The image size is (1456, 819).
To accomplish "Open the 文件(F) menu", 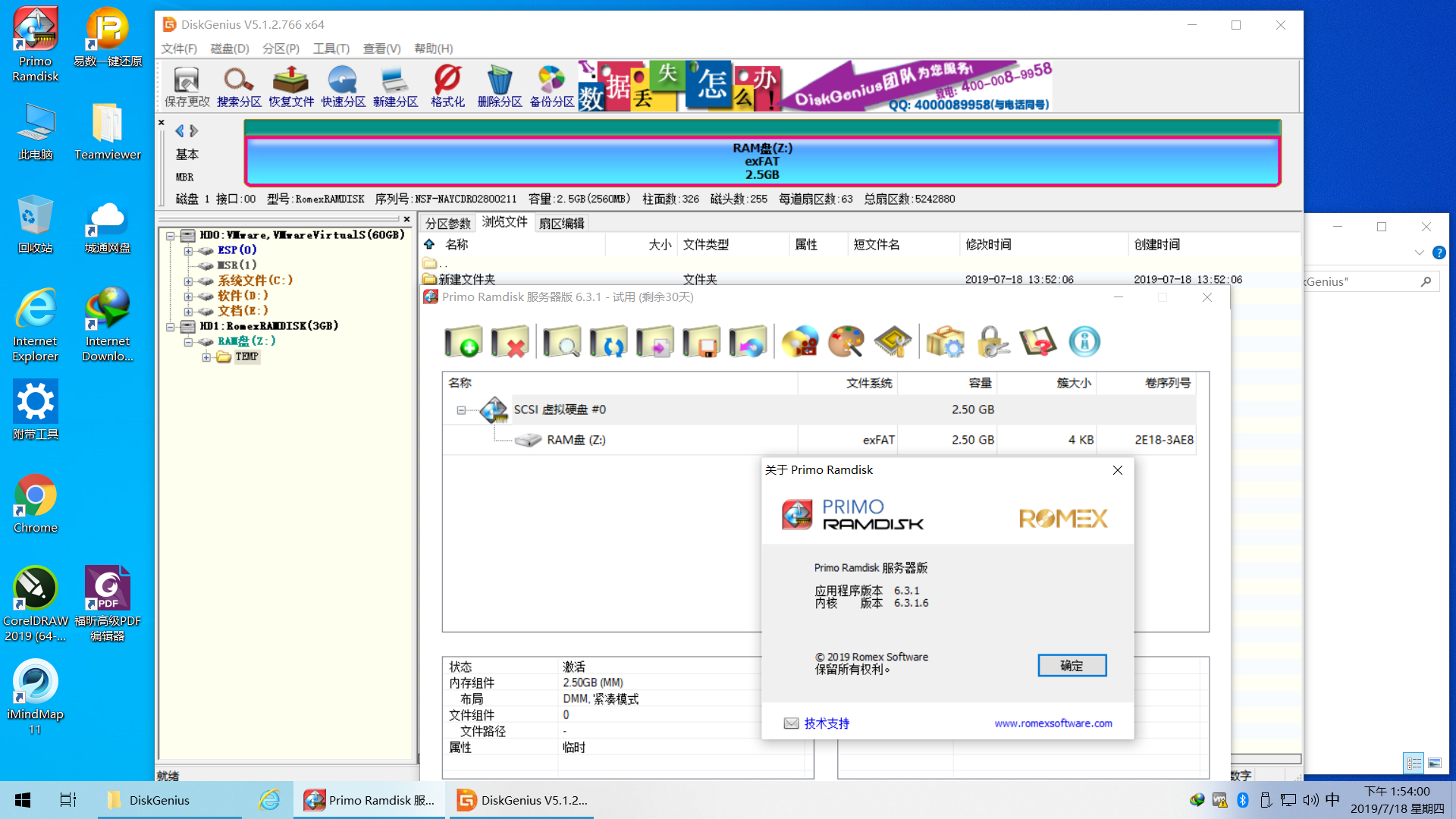I will 179,49.
